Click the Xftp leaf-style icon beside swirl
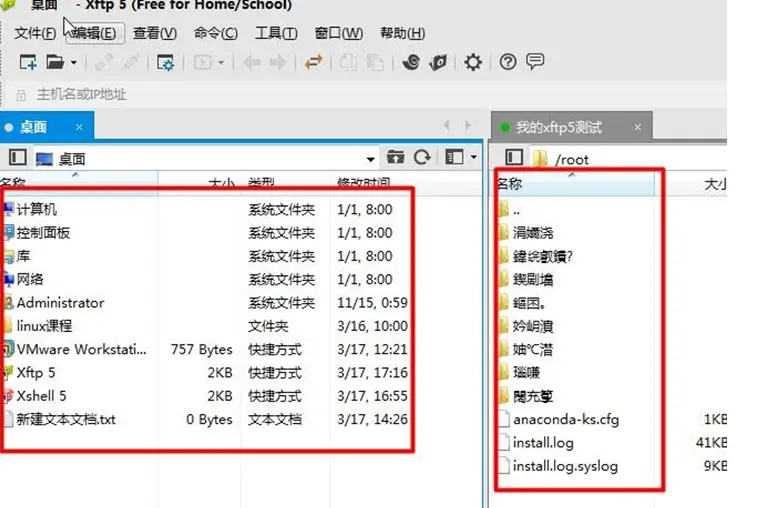This screenshot has height=508, width=763. (x=438, y=62)
